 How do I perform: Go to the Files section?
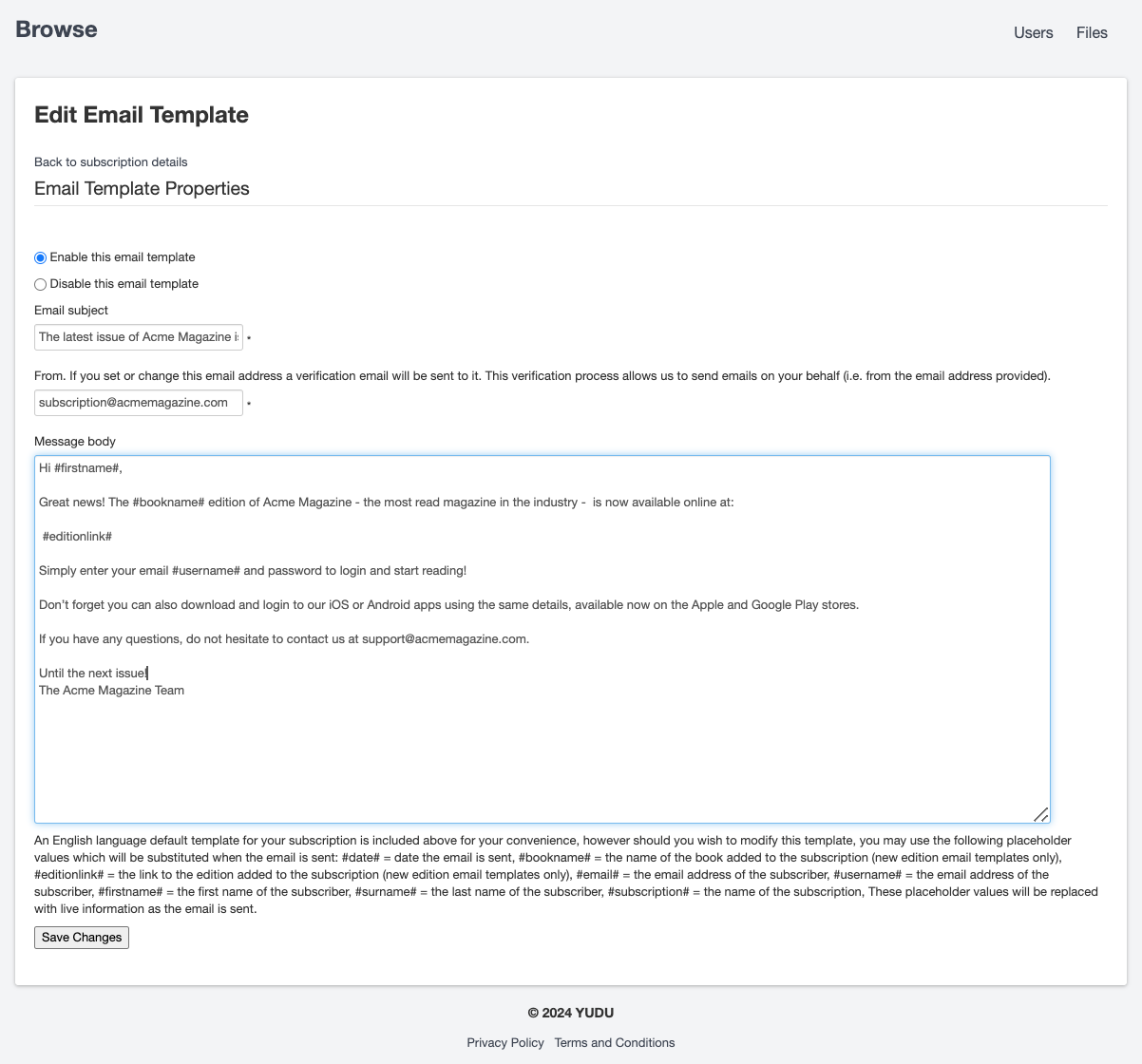(x=1092, y=32)
